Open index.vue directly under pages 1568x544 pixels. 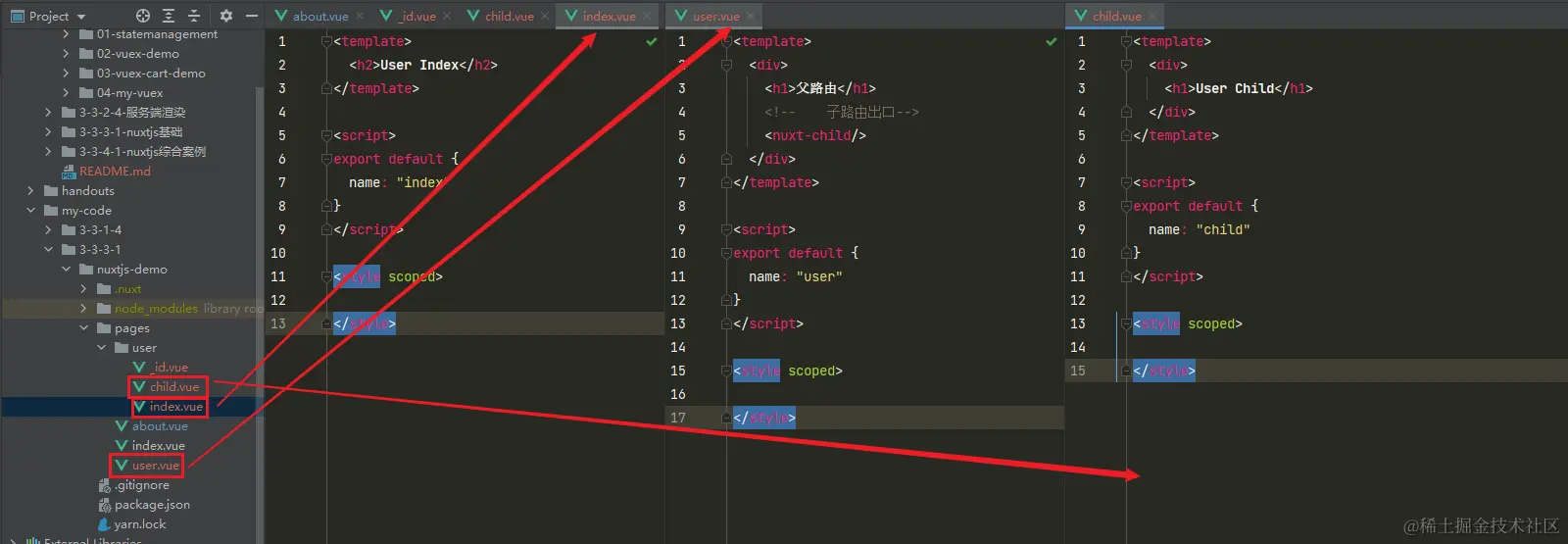click(158, 446)
